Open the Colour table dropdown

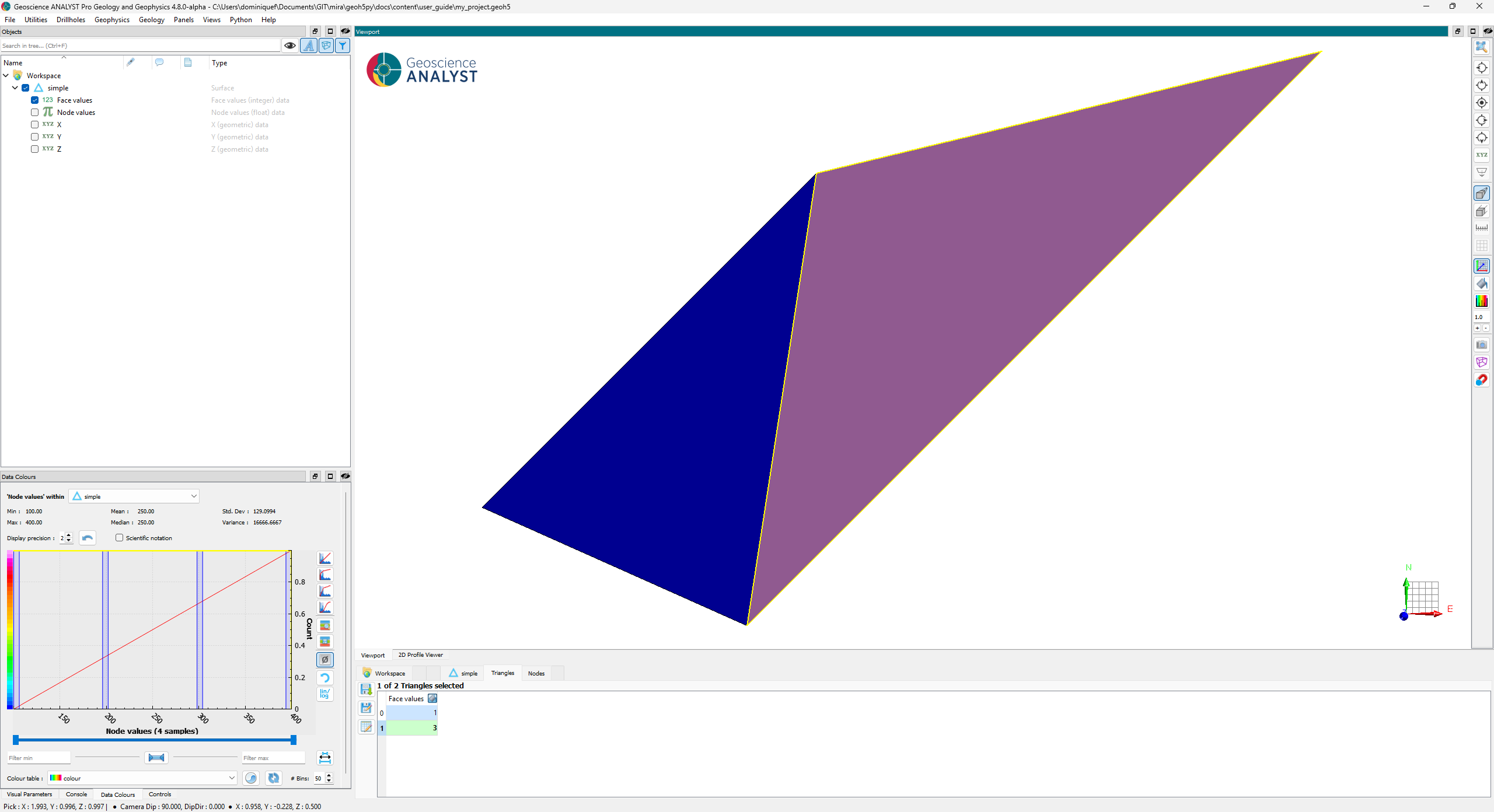tap(142, 778)
